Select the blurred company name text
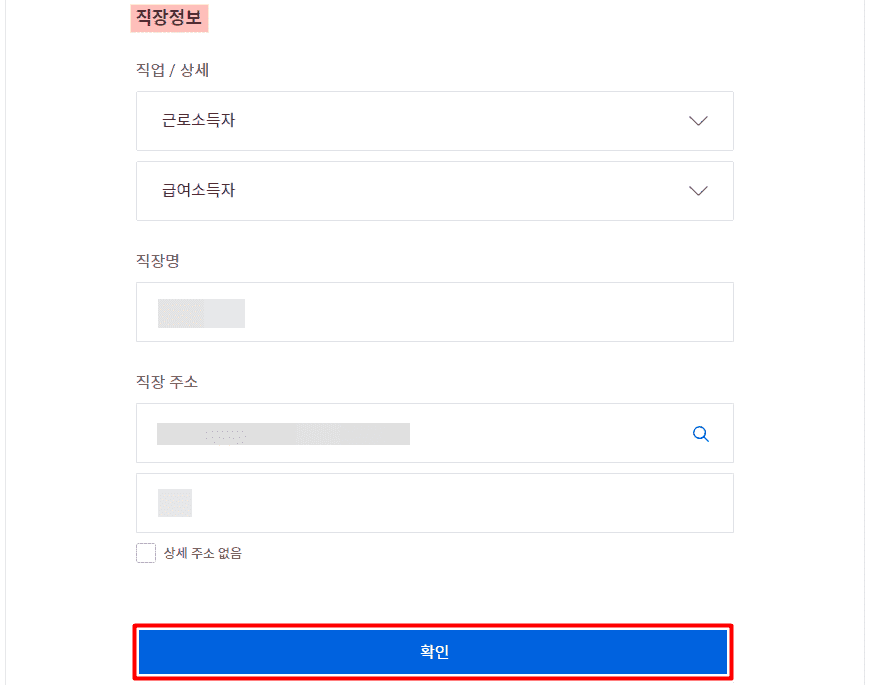The image size is (869, 685). pos(201,313)
